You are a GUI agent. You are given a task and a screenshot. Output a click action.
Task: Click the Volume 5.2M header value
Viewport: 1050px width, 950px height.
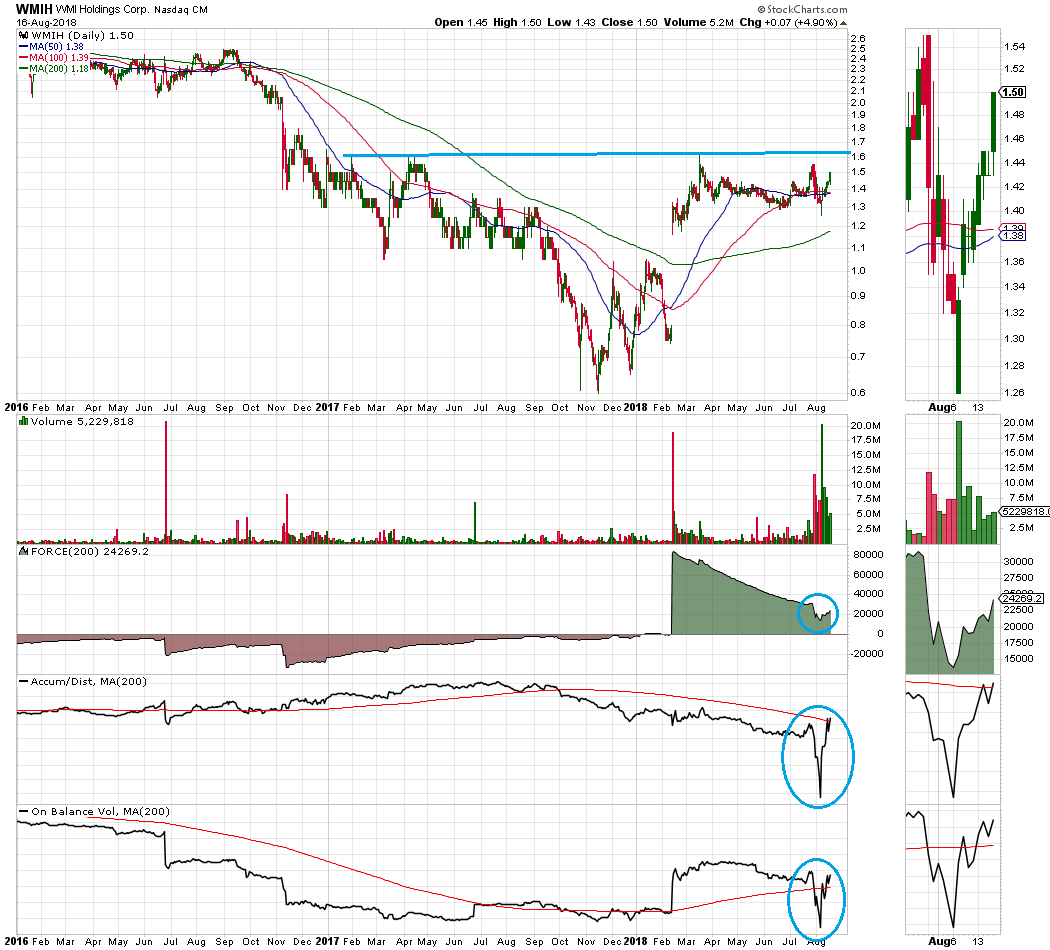[x=698, y=22]
